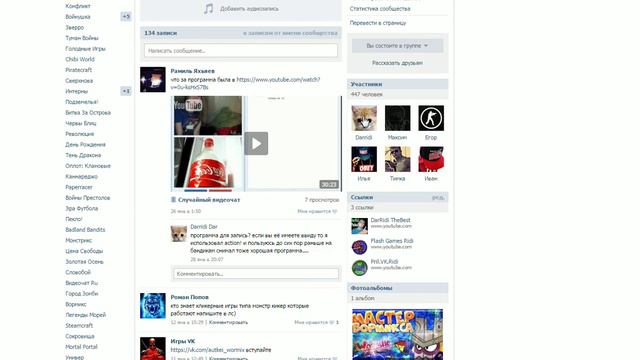Open Badland Bandits in left list
Viewport: 640px width, 360px height.
tap(85, 229)
